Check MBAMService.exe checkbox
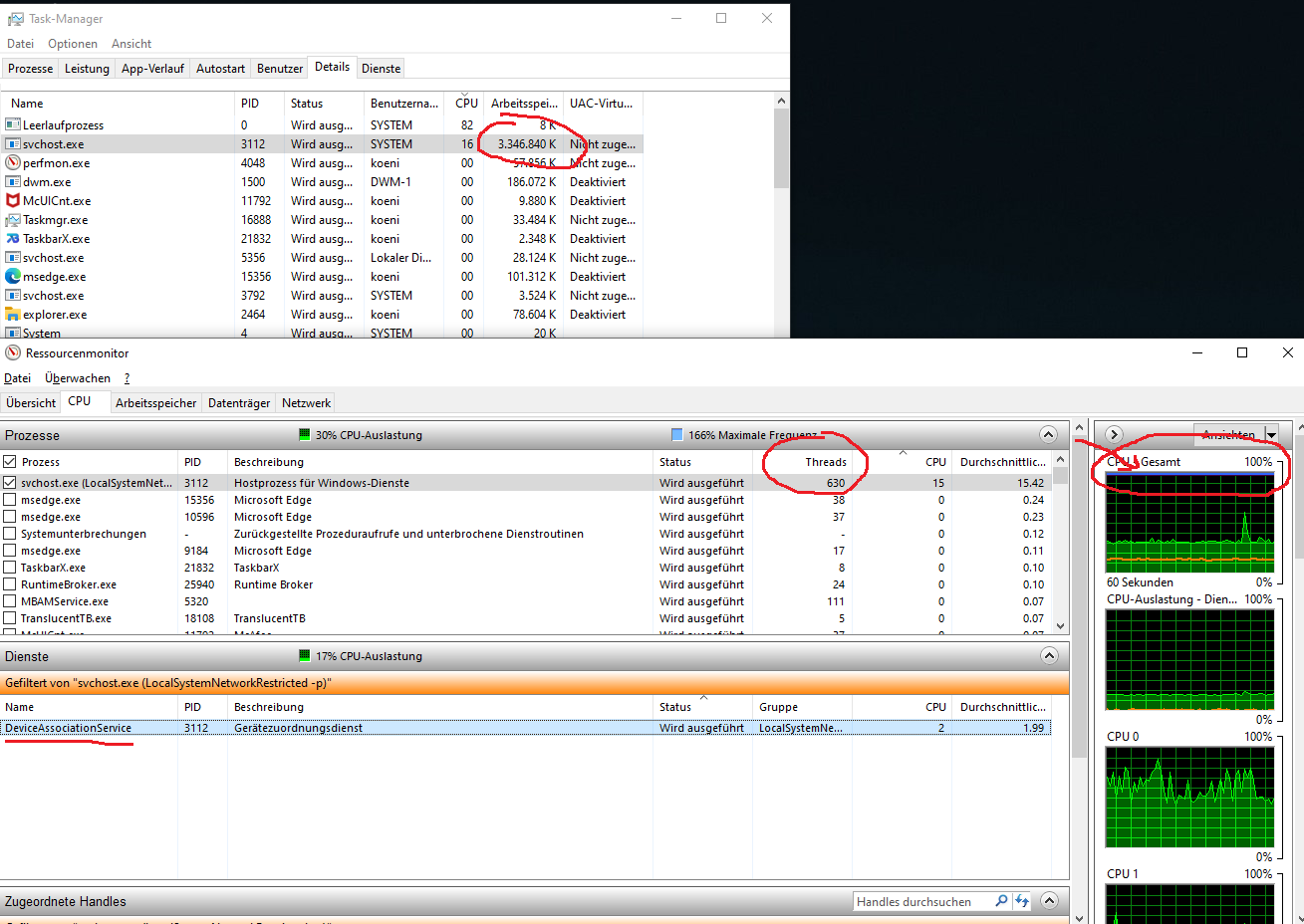 (10, 601)
